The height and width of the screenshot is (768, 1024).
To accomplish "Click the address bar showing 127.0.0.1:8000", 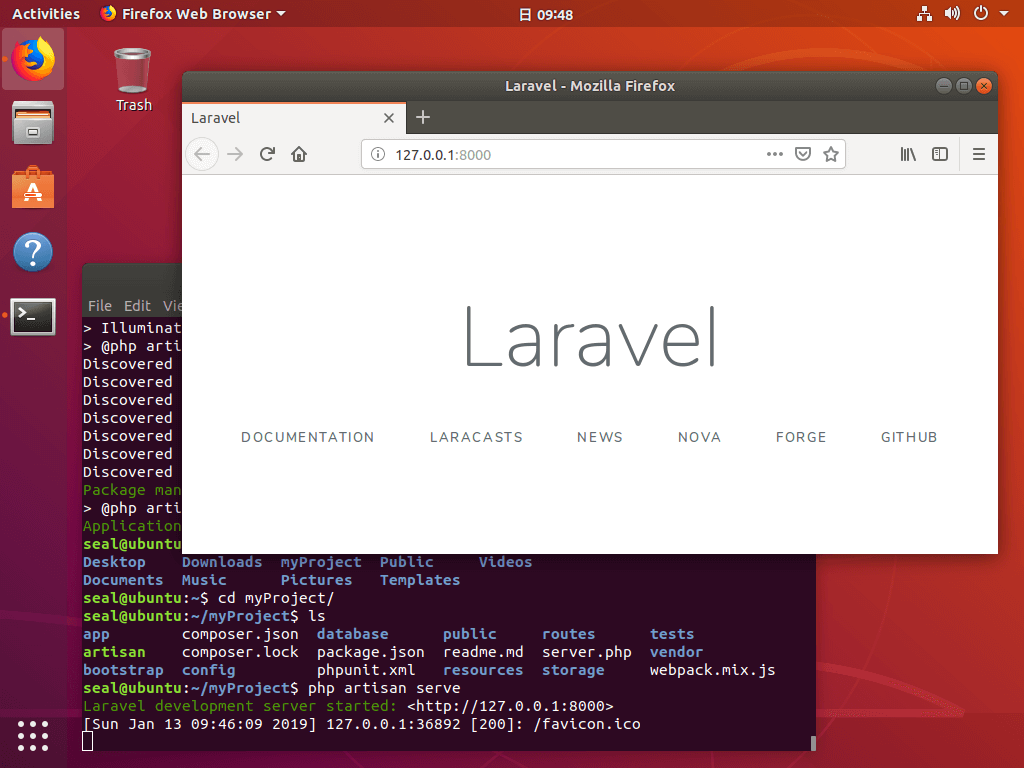I will [550, 154].
